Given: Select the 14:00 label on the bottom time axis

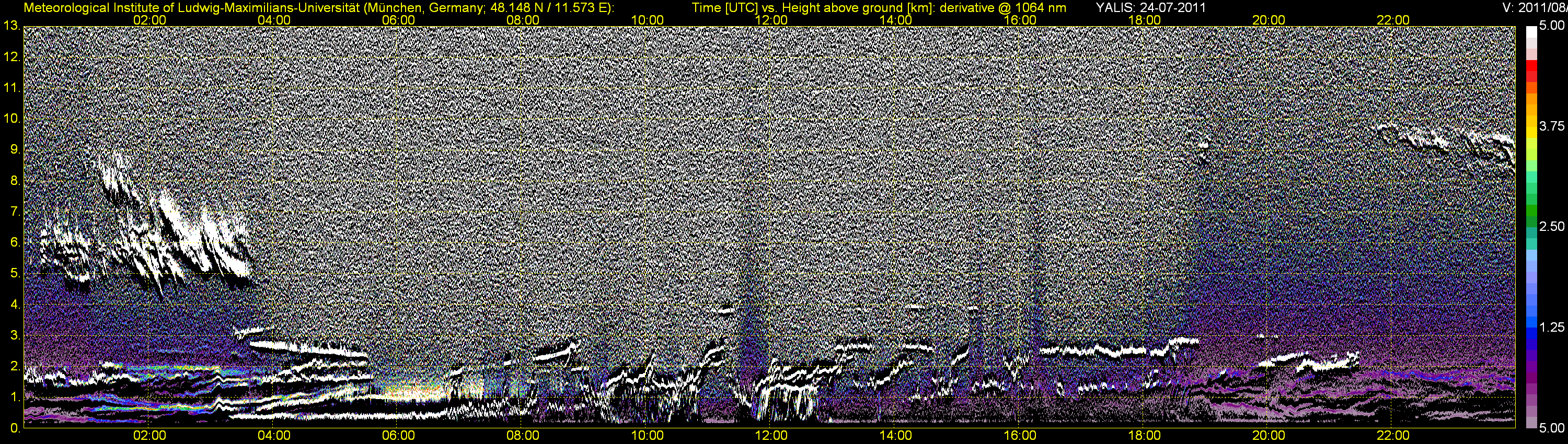Looking at the screenshot, I should tap(896, 436).
